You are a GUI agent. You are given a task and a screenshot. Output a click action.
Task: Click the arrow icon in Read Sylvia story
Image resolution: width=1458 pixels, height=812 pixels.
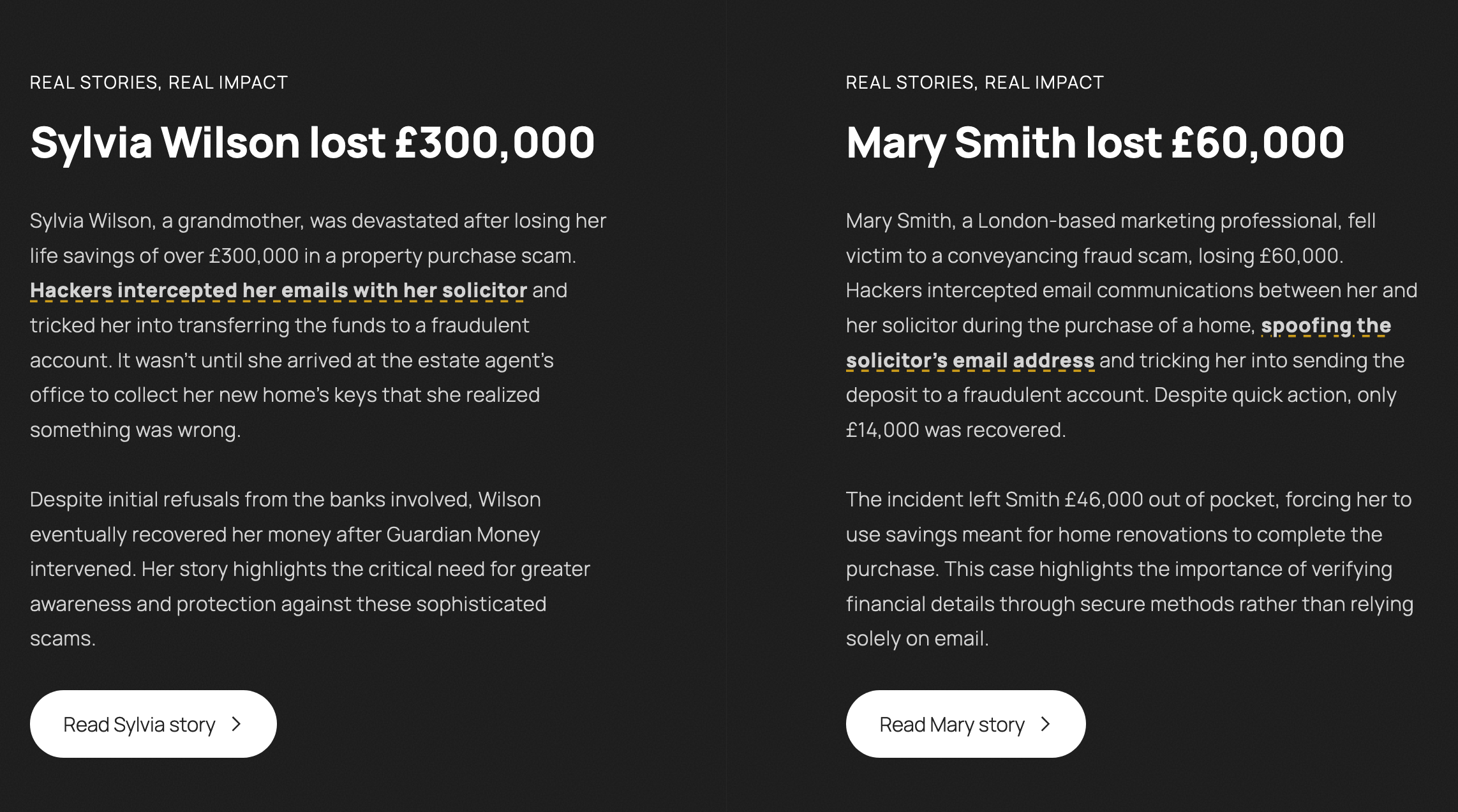(237, 724)
